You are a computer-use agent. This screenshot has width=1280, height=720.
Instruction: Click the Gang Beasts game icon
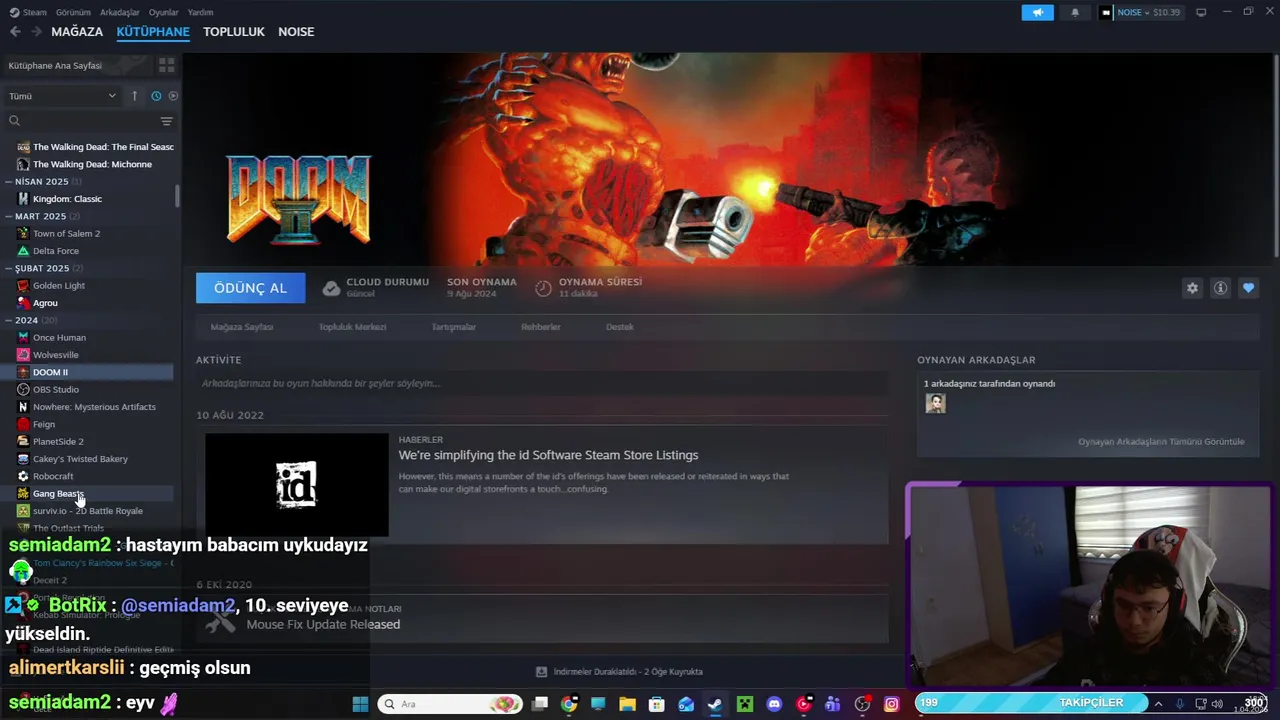coord(23,494)
